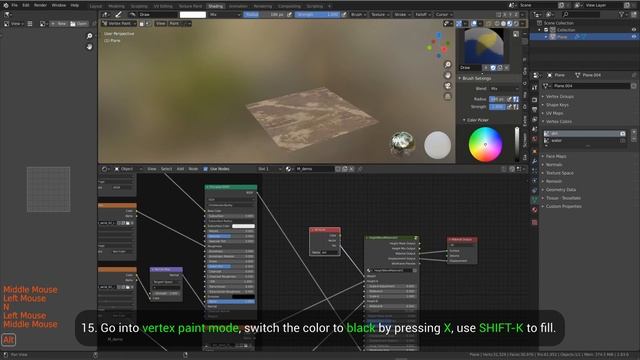This screenshot has height=360, width=640.
Task: Open the Brush dropdown in tool header
Action: [x=358, y=15]
